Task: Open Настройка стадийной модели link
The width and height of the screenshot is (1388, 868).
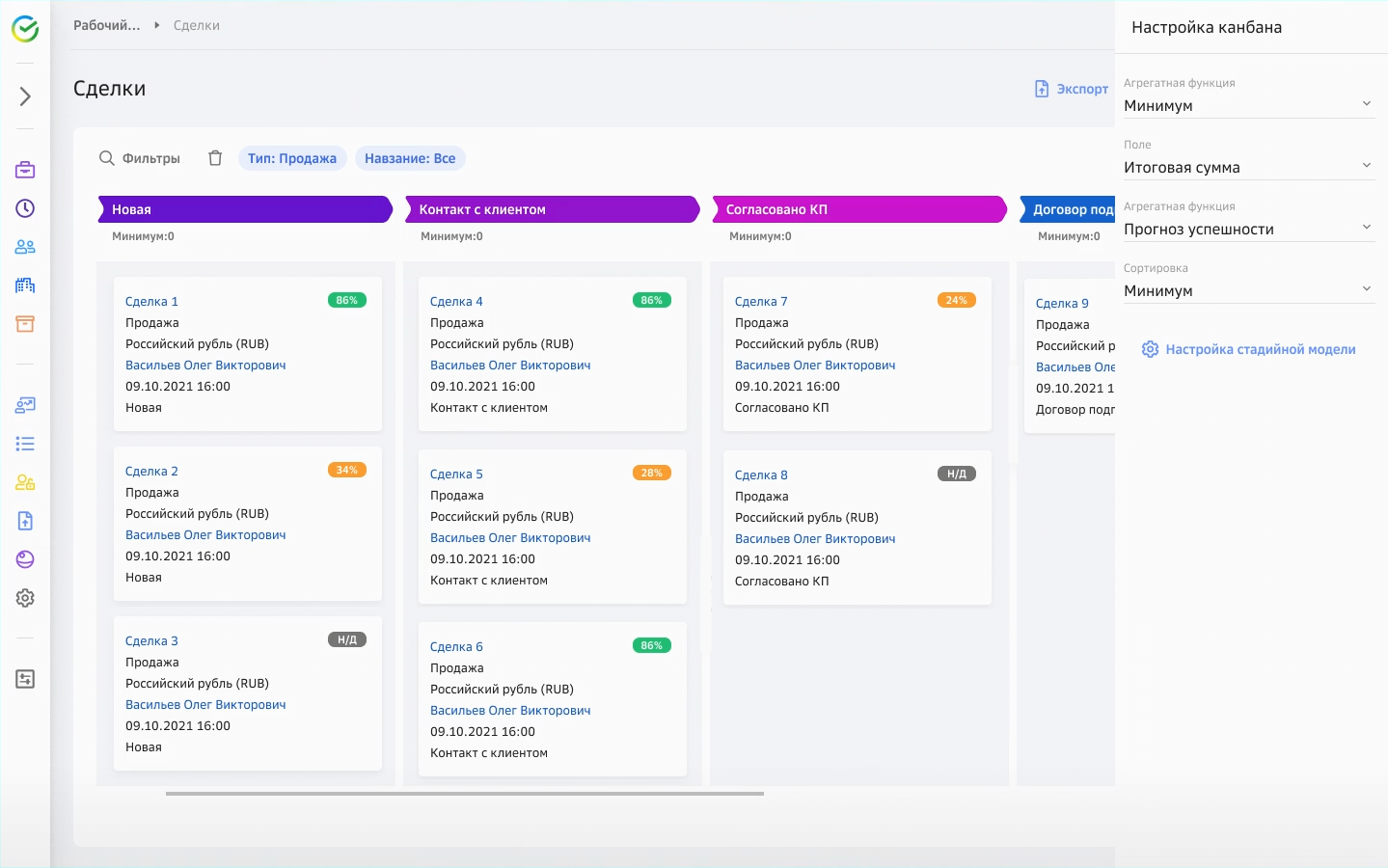Action: tap(1248, 349)
